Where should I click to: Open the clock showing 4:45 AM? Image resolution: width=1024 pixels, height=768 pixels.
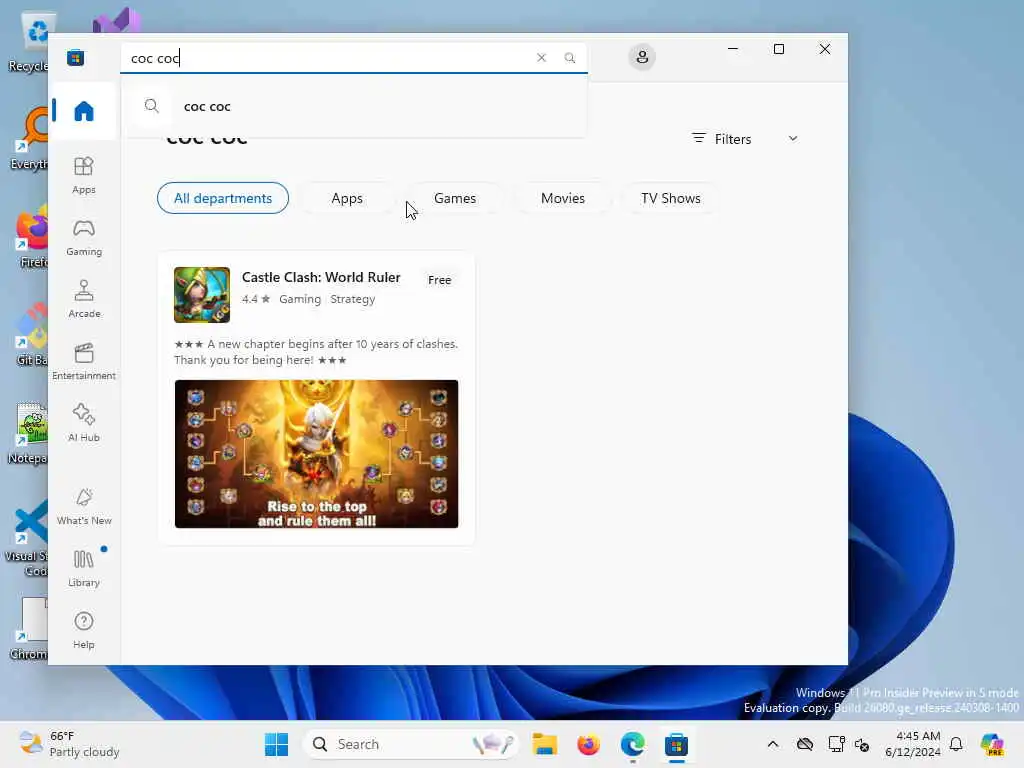913,744
